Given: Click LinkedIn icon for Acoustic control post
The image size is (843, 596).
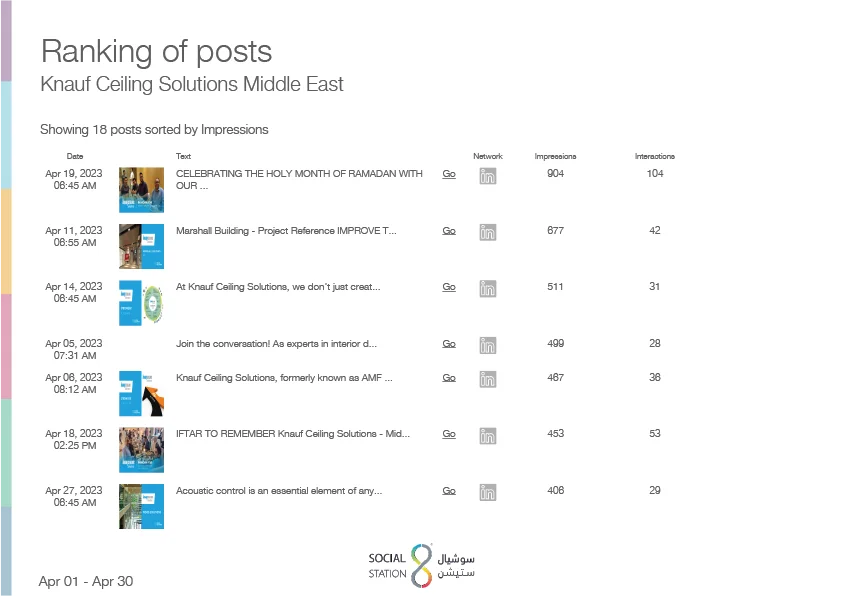Looking at the screenshot, I should pyautogui.click(x=488, y=493).
